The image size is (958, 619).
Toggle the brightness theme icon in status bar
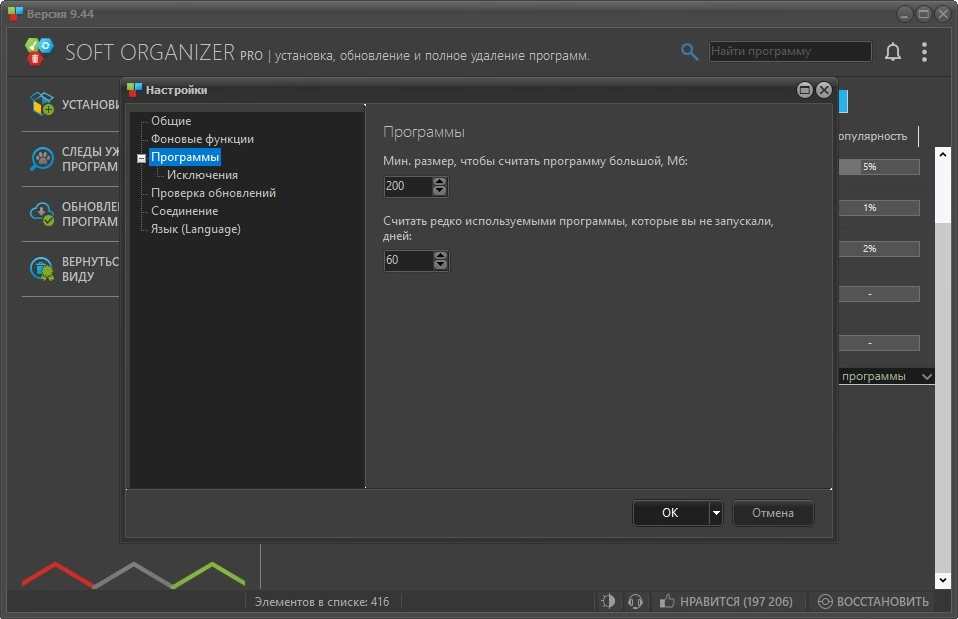pos(609,601)
